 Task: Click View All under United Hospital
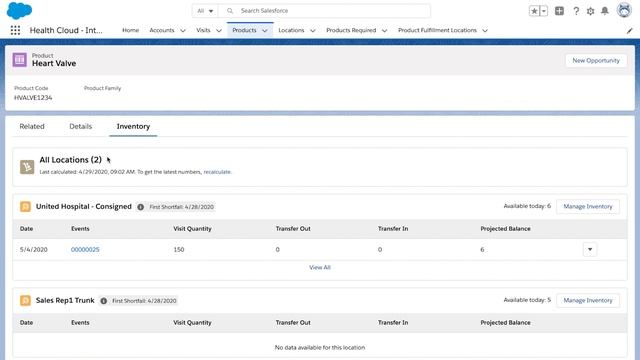(320, 267)
